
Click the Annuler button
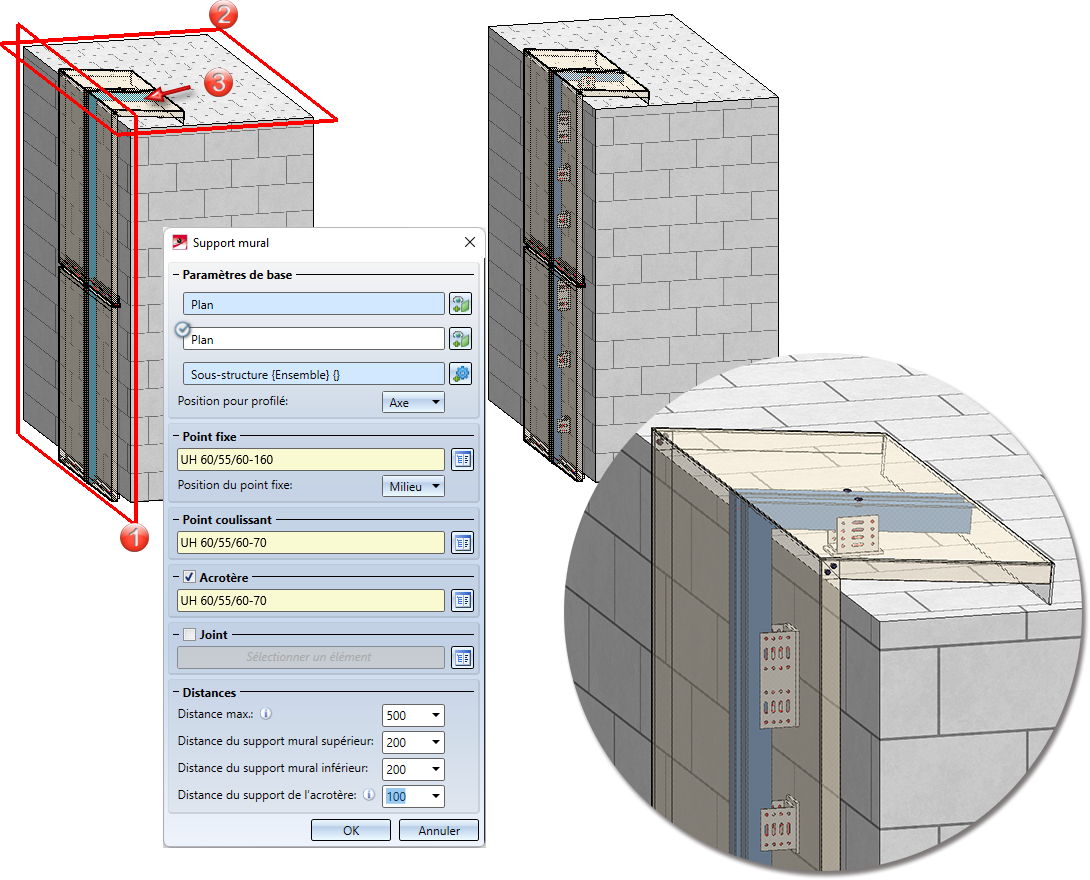point(439,830)
